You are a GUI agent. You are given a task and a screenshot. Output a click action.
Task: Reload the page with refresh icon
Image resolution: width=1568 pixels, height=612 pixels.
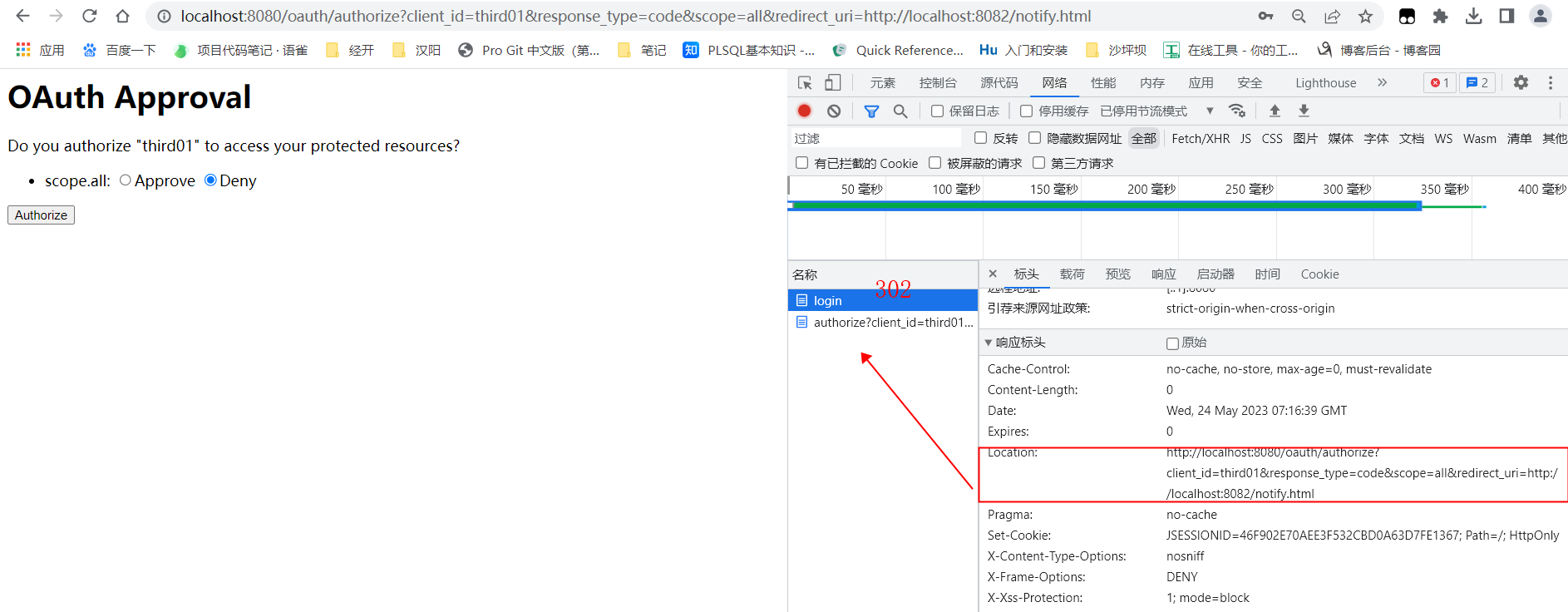[89, 16]
